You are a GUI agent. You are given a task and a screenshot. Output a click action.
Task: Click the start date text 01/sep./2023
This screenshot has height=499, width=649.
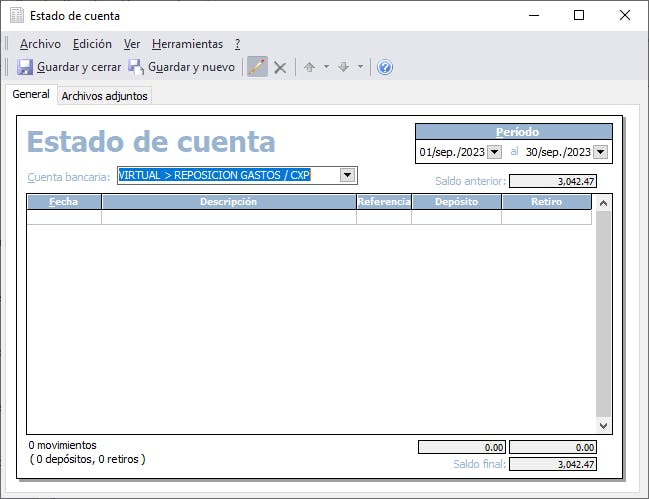pos(452,152)
